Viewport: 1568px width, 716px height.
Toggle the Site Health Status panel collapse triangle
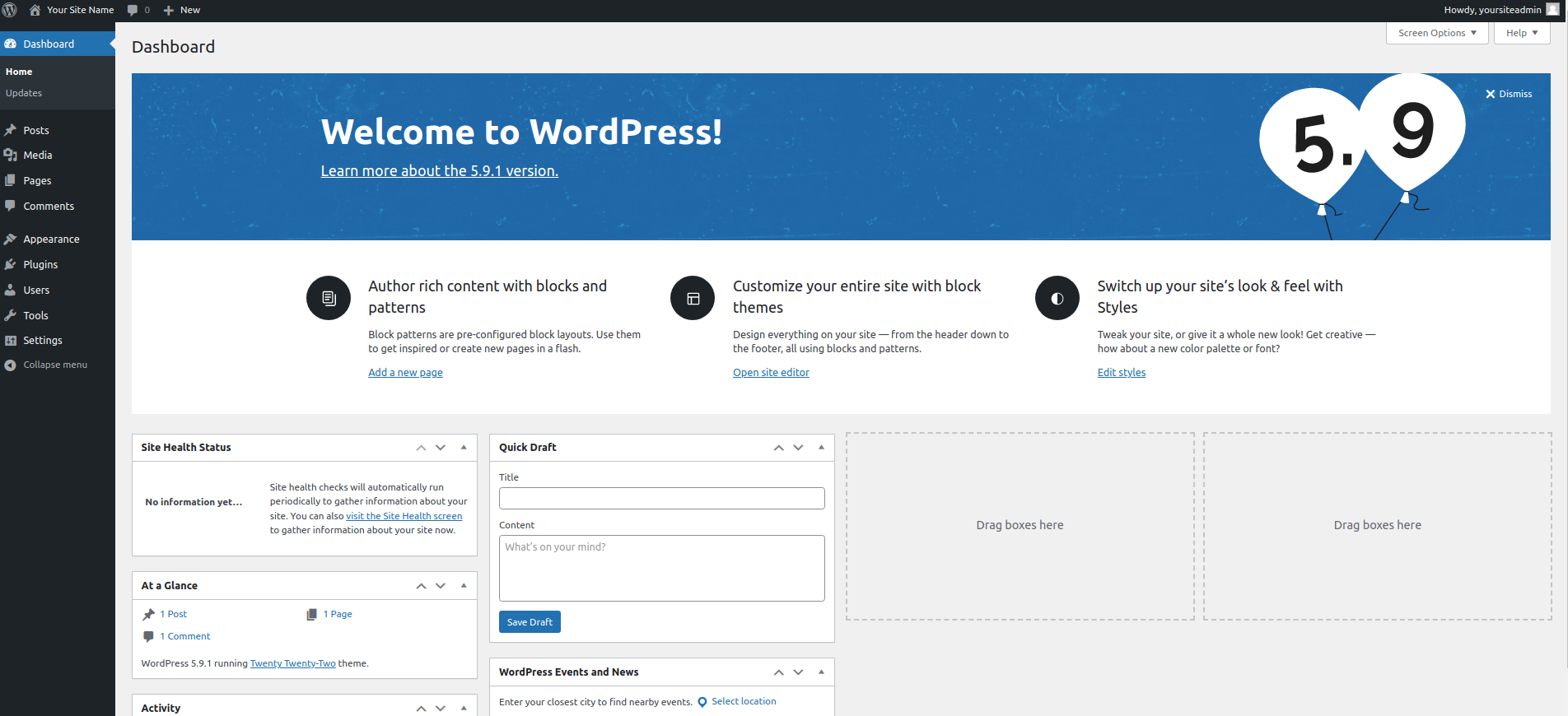pyautogui.click(x=464, y=448)
